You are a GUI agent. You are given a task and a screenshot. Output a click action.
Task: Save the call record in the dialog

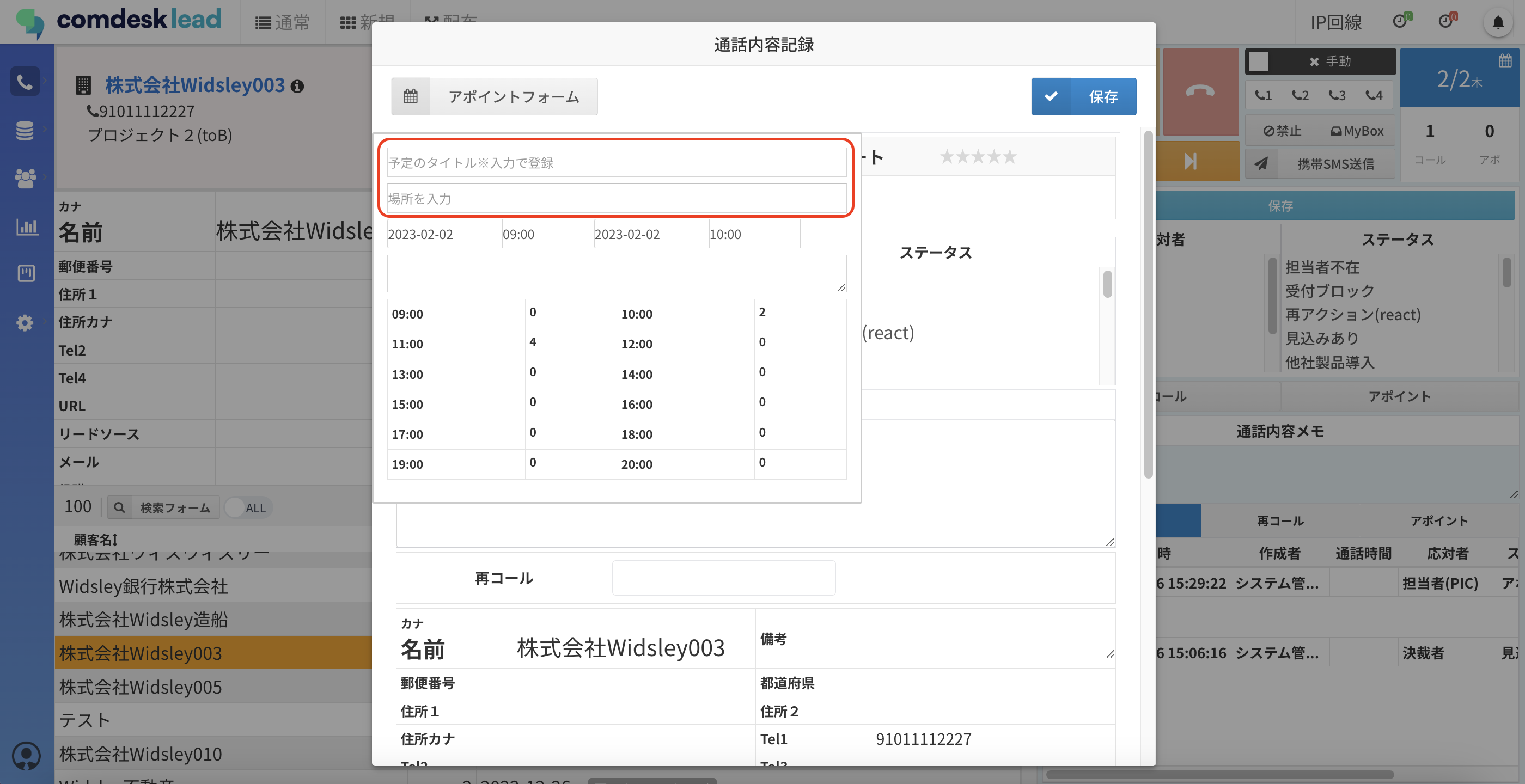tap(1083, 96)
